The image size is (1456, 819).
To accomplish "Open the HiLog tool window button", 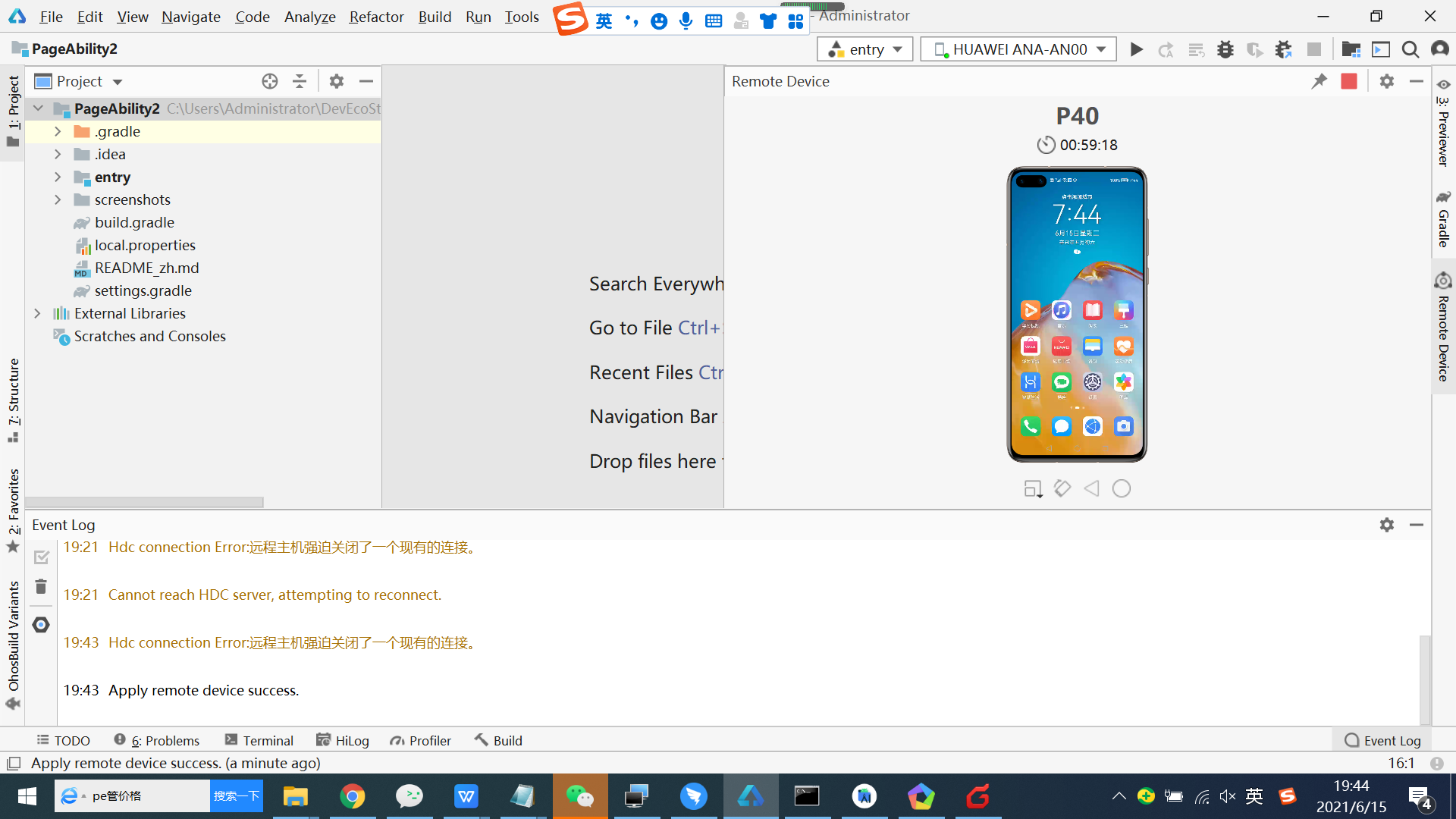I will 343,740.
